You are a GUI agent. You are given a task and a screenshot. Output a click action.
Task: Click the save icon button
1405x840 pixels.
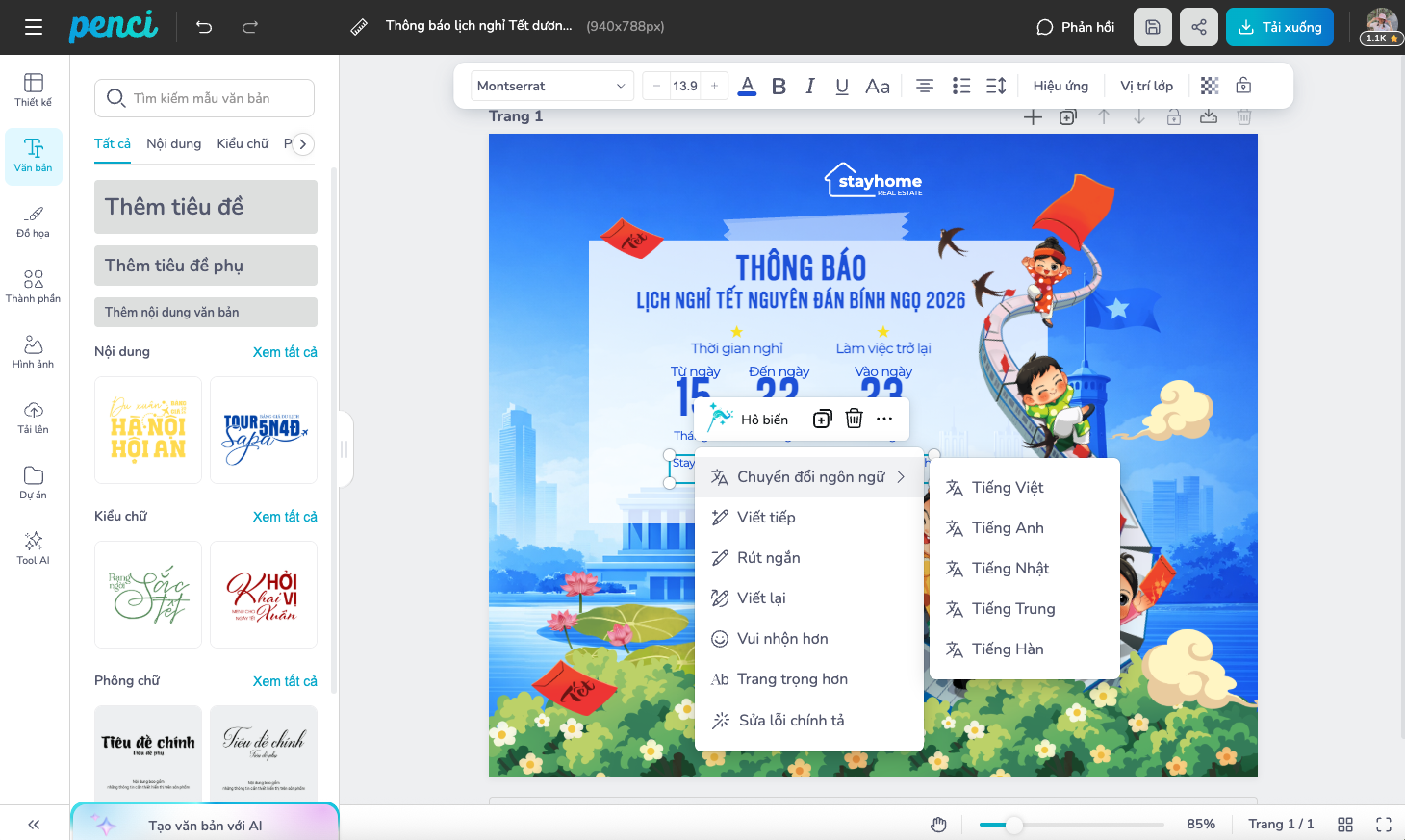[x=1153, y=27]
